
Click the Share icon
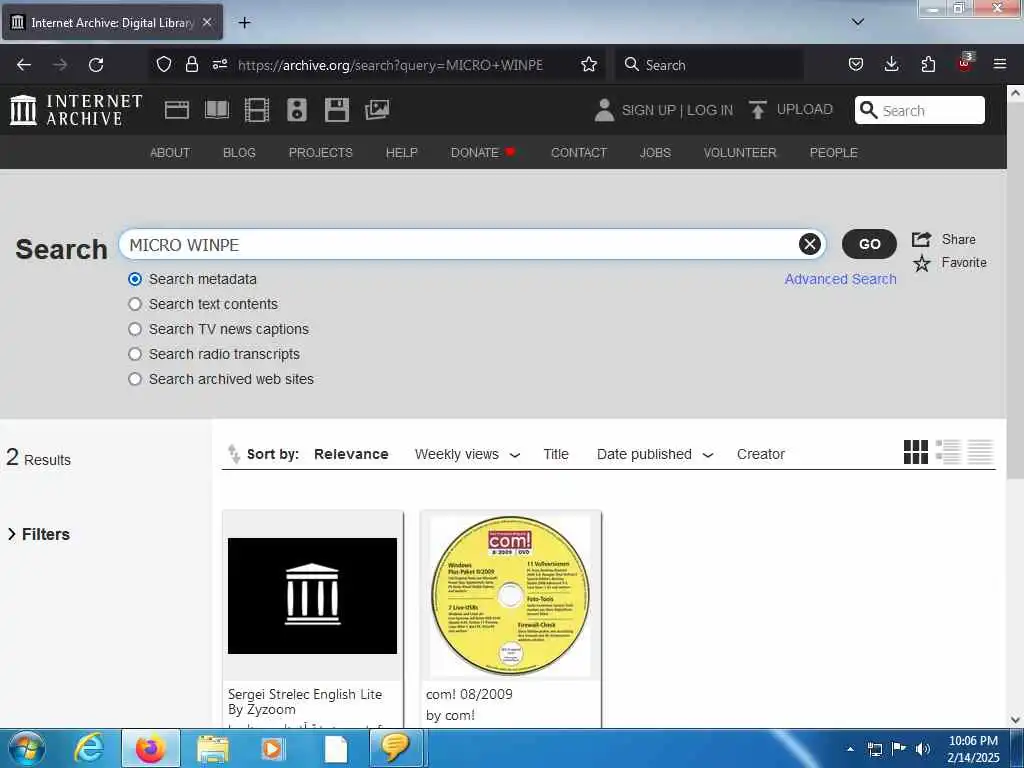click(921, 239)
